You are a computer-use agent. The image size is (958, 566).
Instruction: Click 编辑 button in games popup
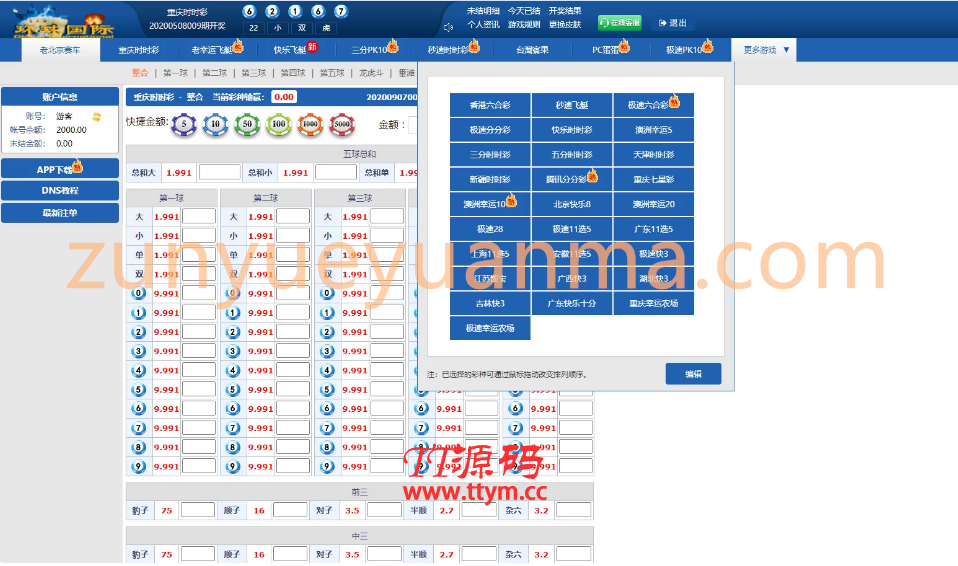pos(693,374)
